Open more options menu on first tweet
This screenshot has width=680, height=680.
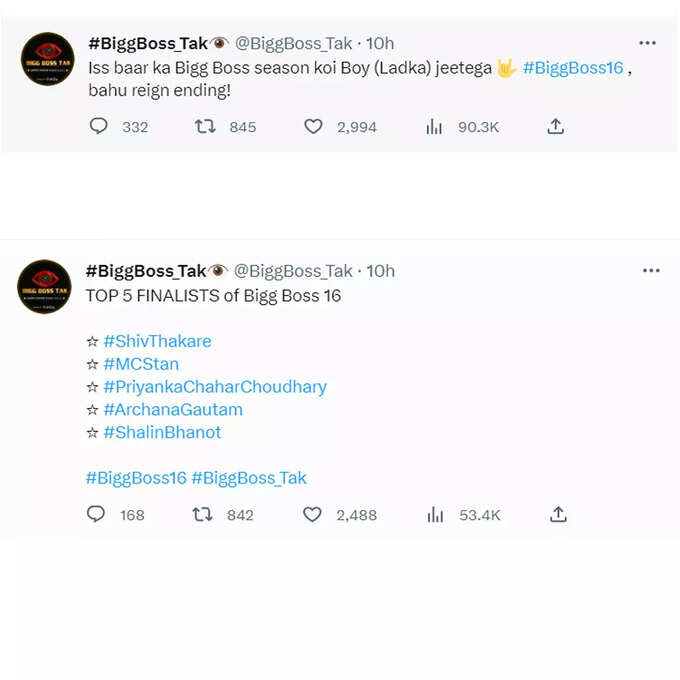(x=647, y=43)
